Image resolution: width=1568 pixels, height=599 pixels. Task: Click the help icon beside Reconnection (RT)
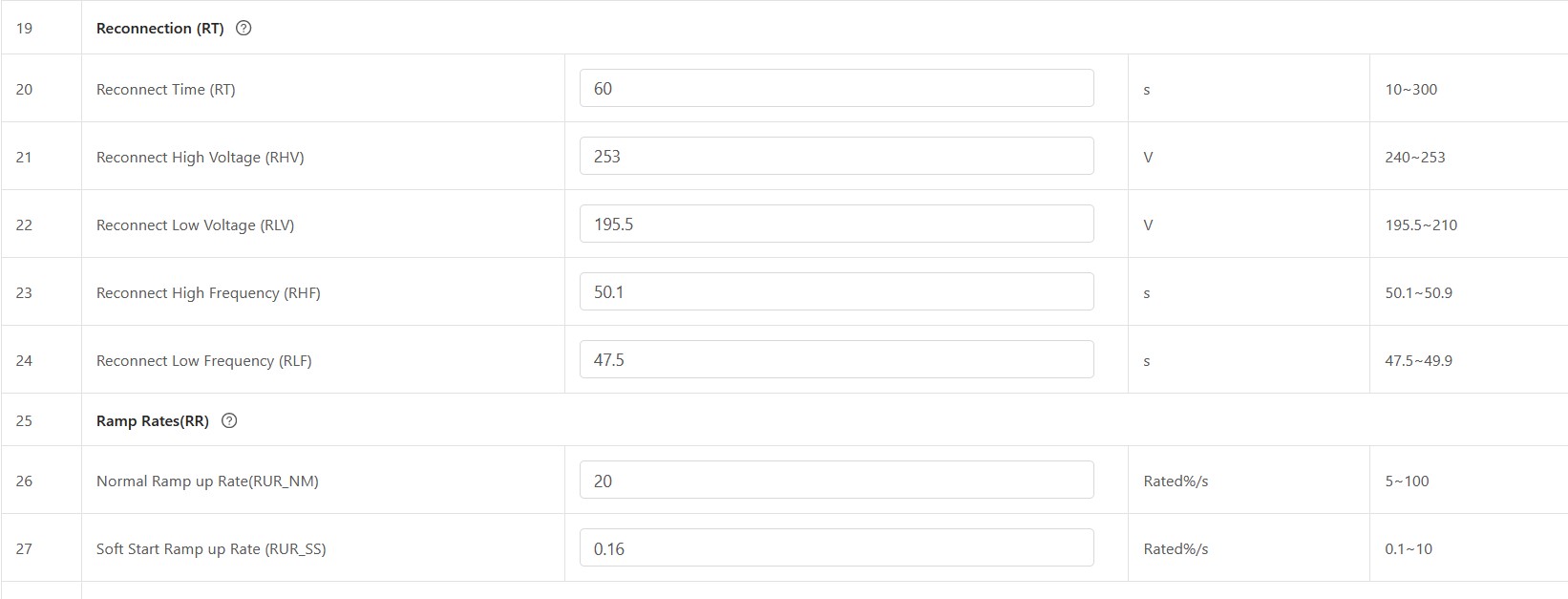tap(244, 29)
